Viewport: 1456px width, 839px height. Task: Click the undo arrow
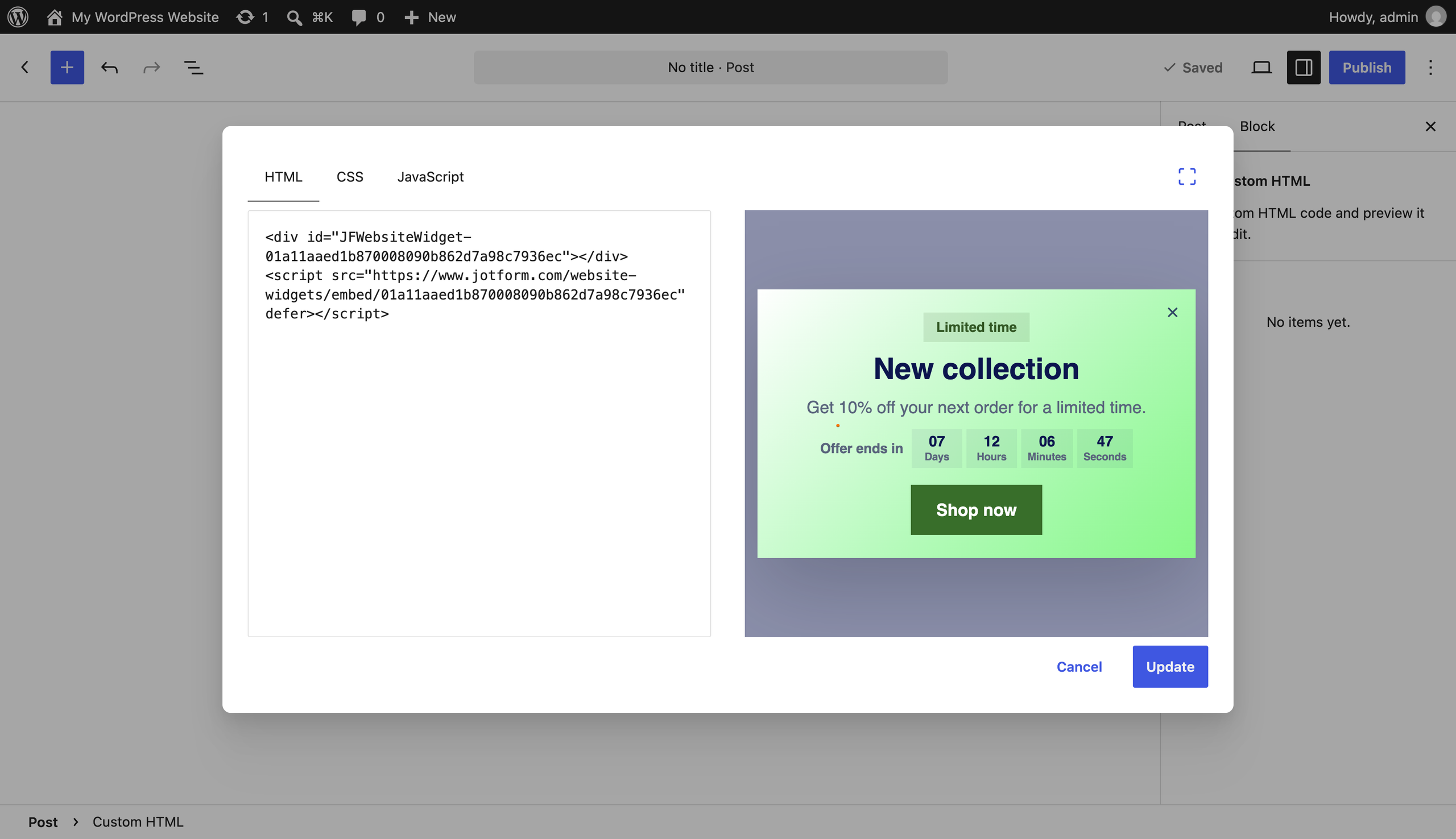pyautogui.click(x=110, y=68)
